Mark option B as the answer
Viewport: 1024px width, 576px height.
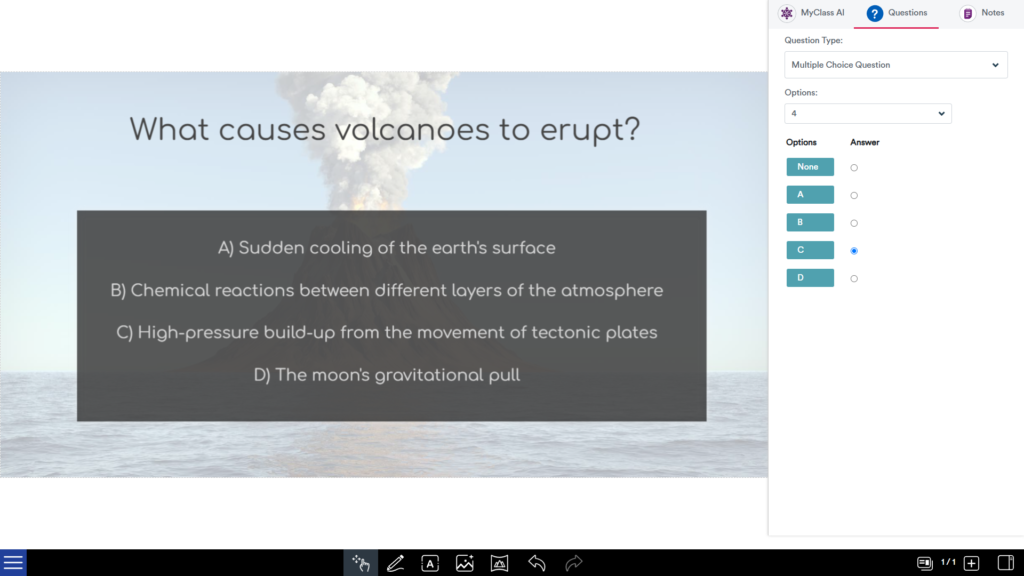click(x=854, y=223)
